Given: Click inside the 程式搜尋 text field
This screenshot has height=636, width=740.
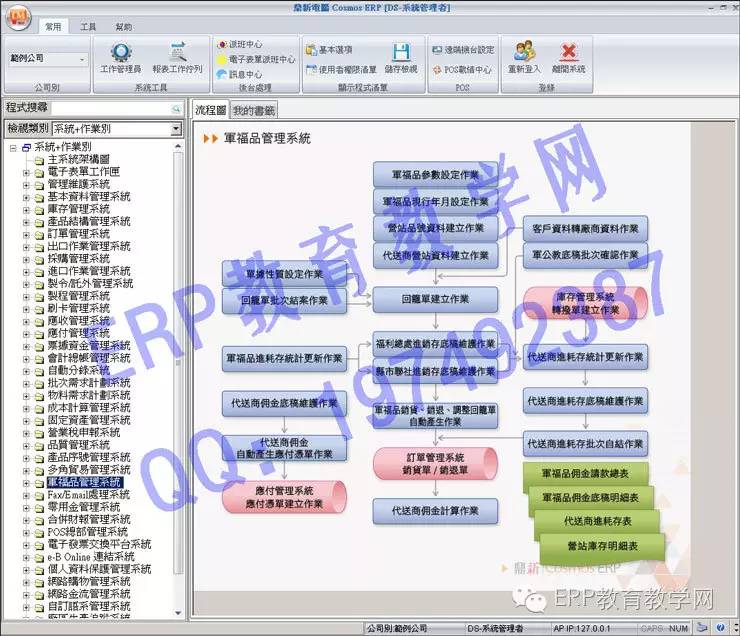Looking at the screenshot, I should point(108,108).
